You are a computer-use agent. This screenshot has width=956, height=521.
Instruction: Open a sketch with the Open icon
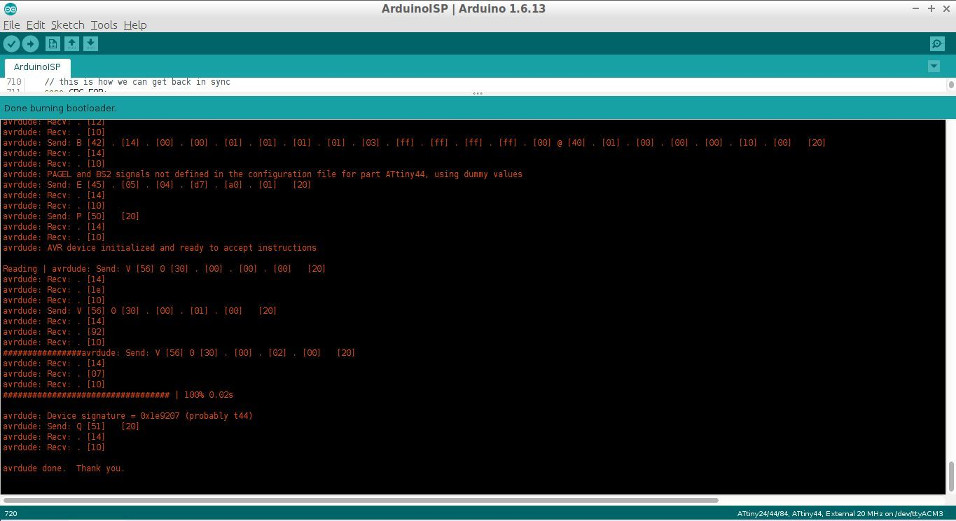72,44
